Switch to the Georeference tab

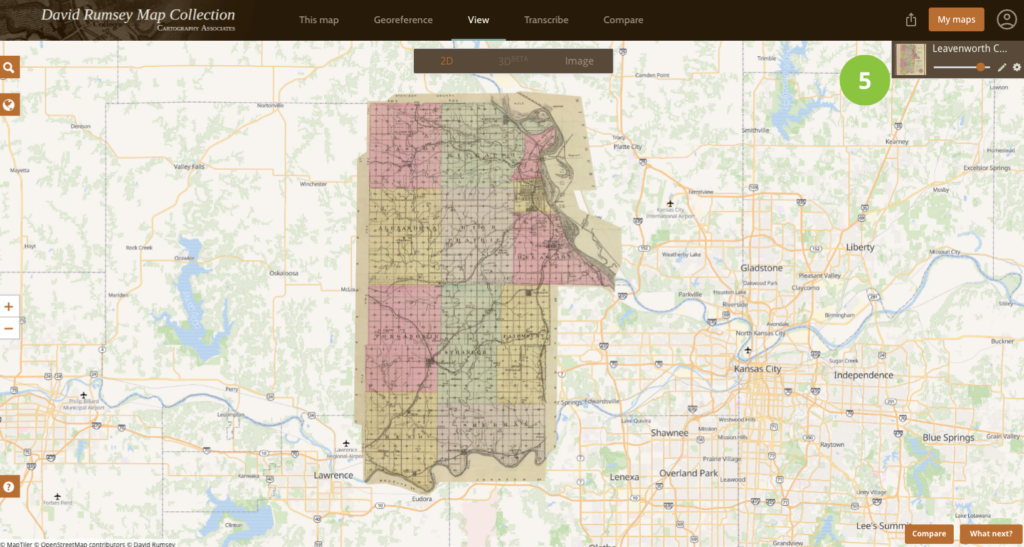[x=403, y=20]
